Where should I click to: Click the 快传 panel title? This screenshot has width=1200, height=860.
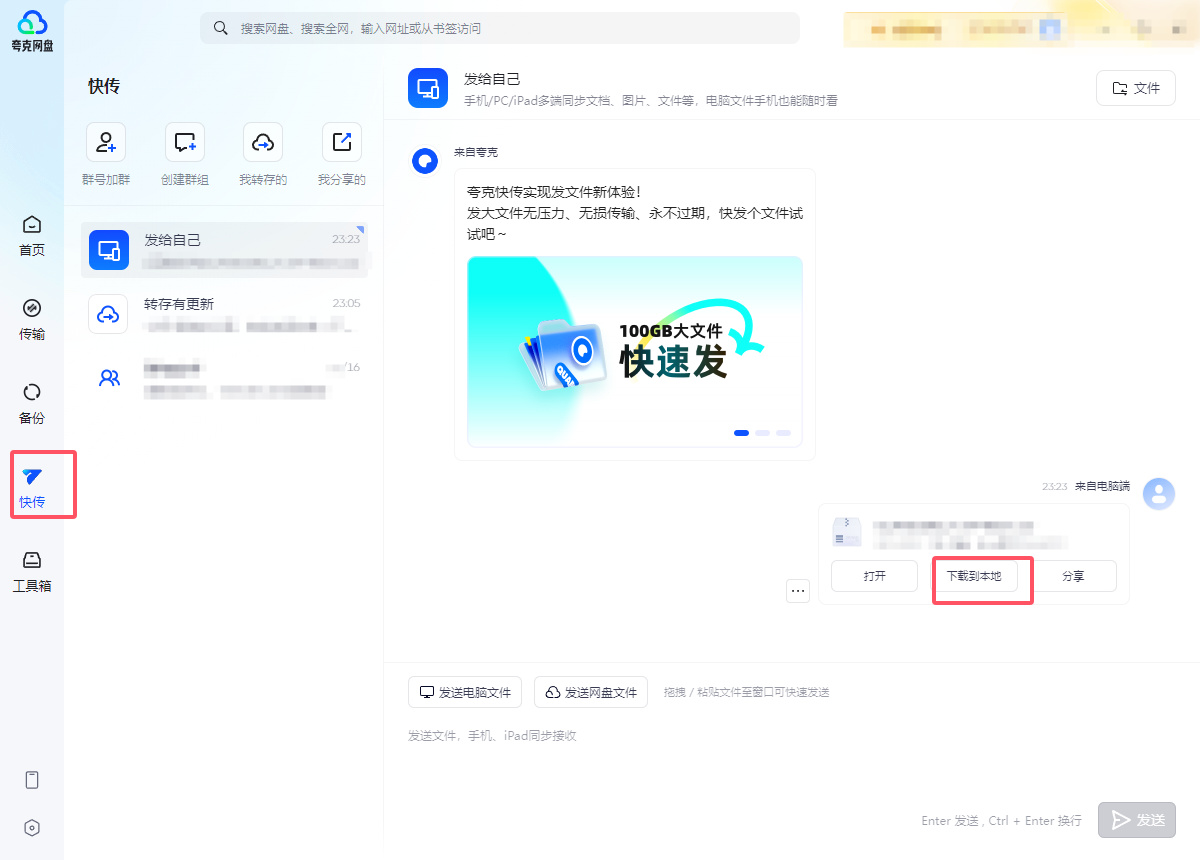click(104, 86)
